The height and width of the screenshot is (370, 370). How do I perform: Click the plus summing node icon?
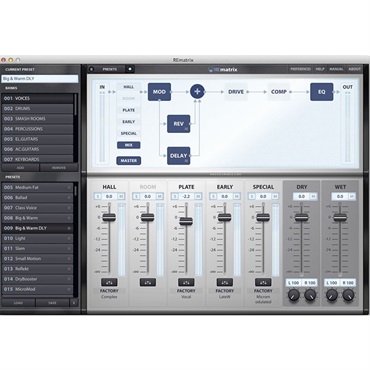click(x=197, y=91)
